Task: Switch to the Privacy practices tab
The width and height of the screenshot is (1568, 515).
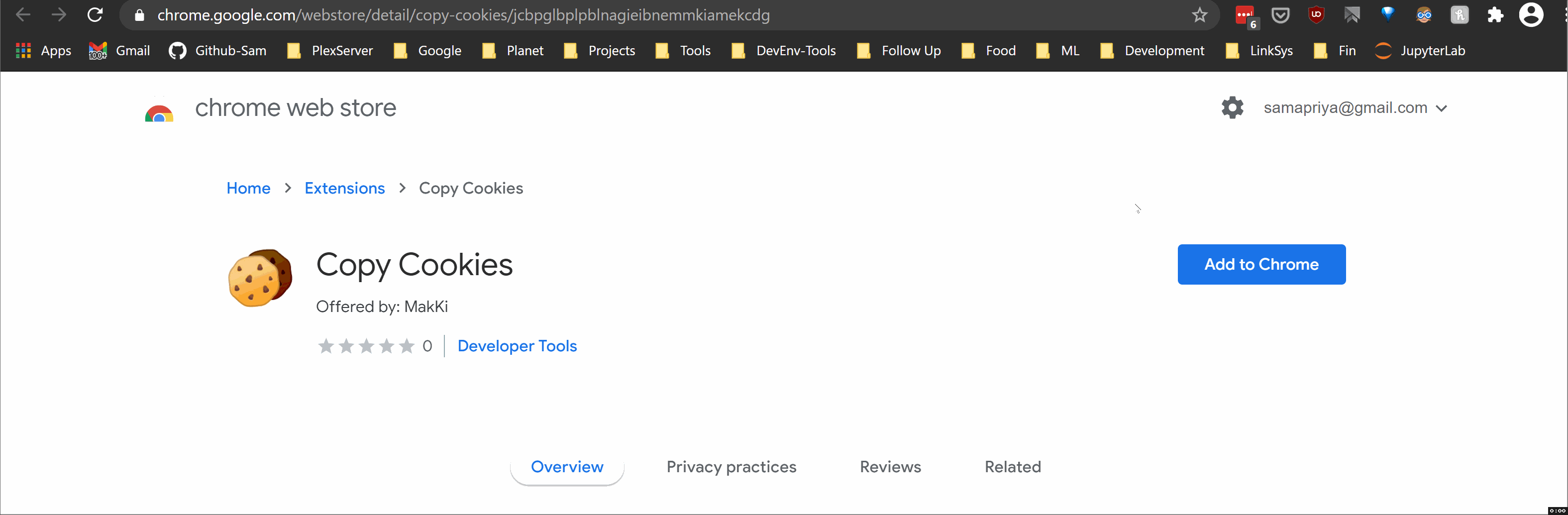Action: pos(731,467)
